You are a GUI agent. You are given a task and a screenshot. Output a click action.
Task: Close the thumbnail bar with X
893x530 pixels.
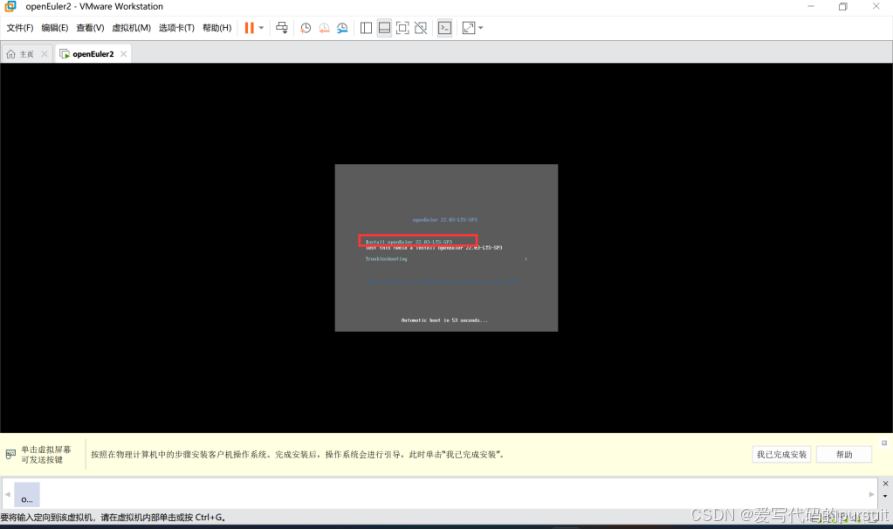click(885, 483)
